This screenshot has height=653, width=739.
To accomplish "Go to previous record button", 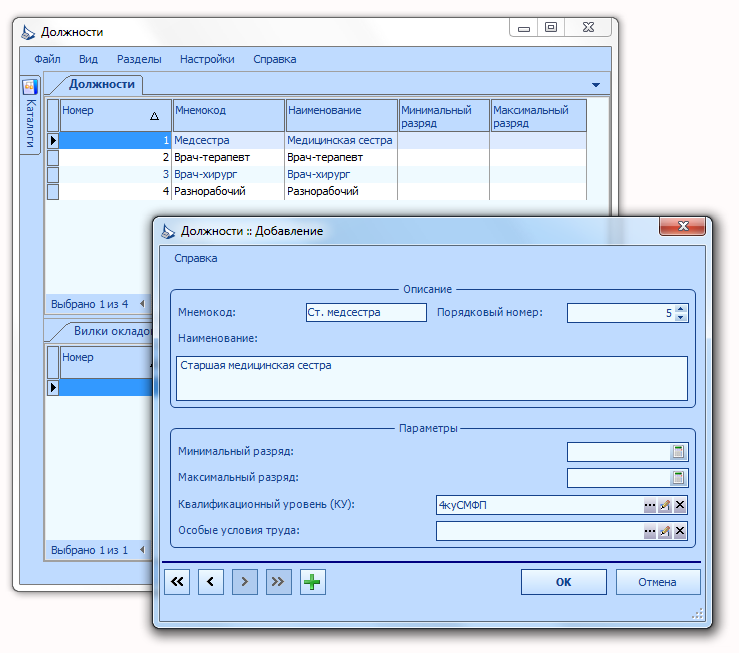I will coord(211,582).
